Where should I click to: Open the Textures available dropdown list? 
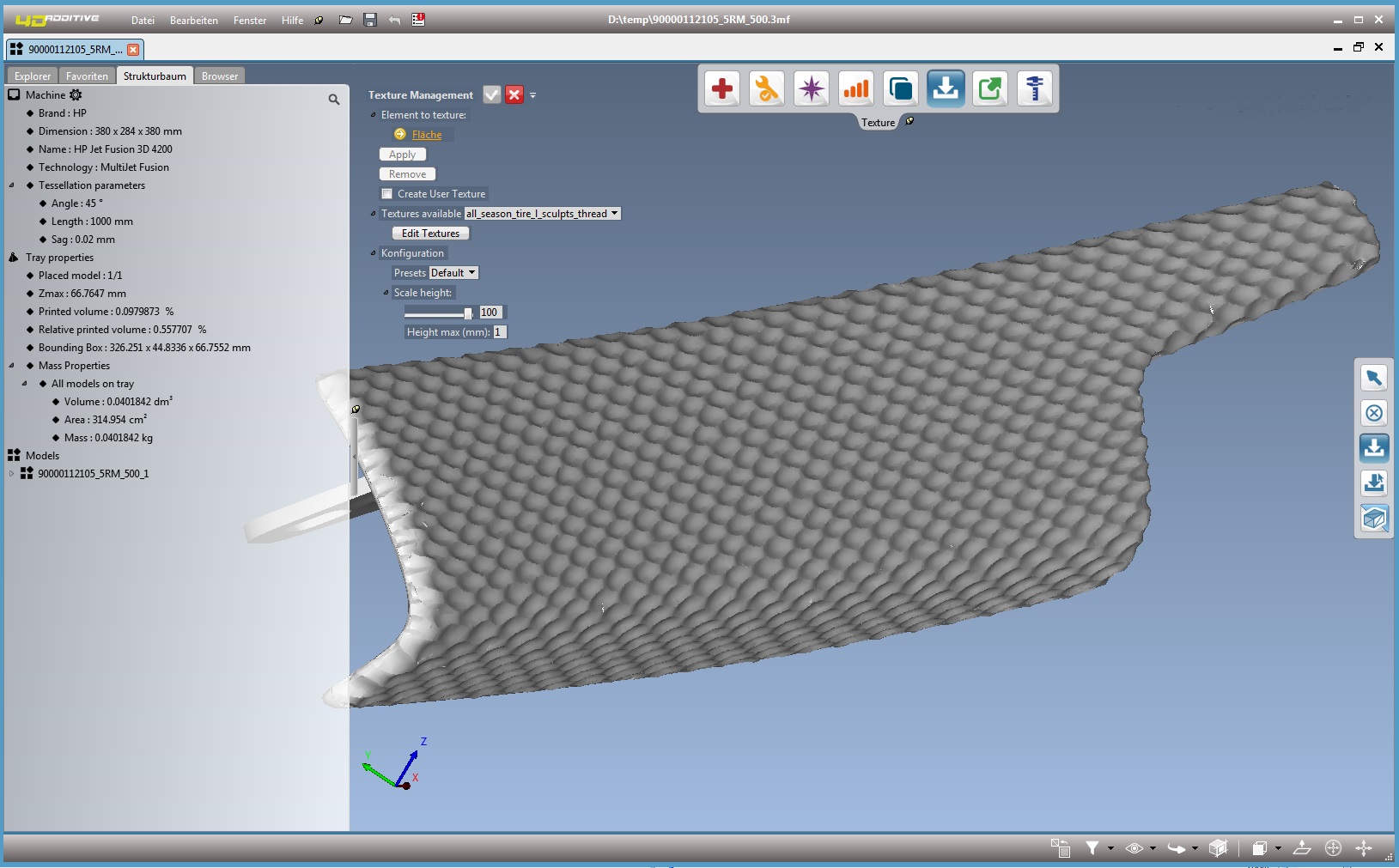click(x=615, y=213)
